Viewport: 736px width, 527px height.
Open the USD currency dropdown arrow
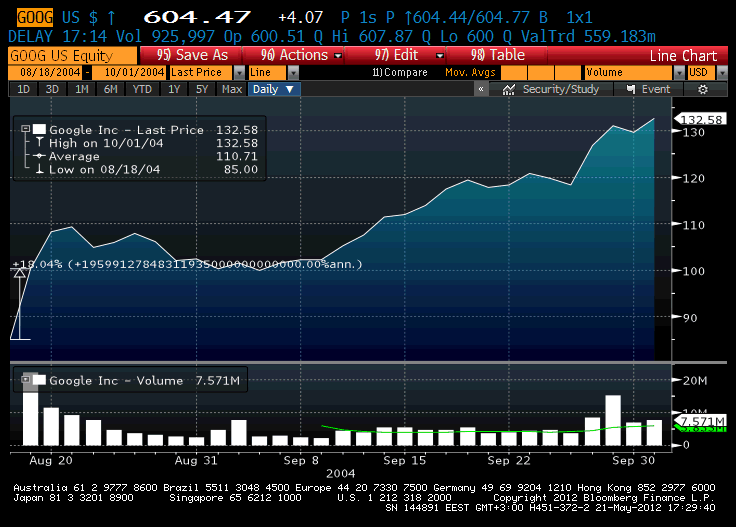(x=722, y=73)
